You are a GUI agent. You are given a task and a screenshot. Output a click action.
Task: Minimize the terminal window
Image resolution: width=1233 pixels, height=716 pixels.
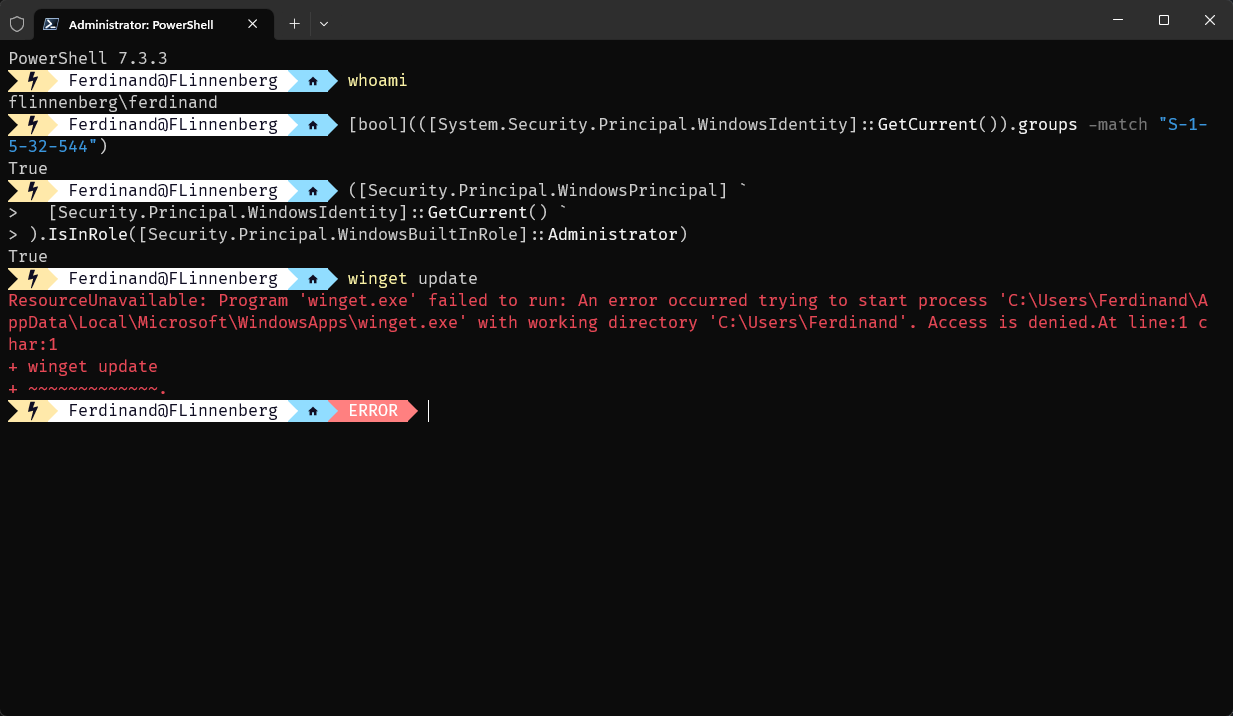1118,20
